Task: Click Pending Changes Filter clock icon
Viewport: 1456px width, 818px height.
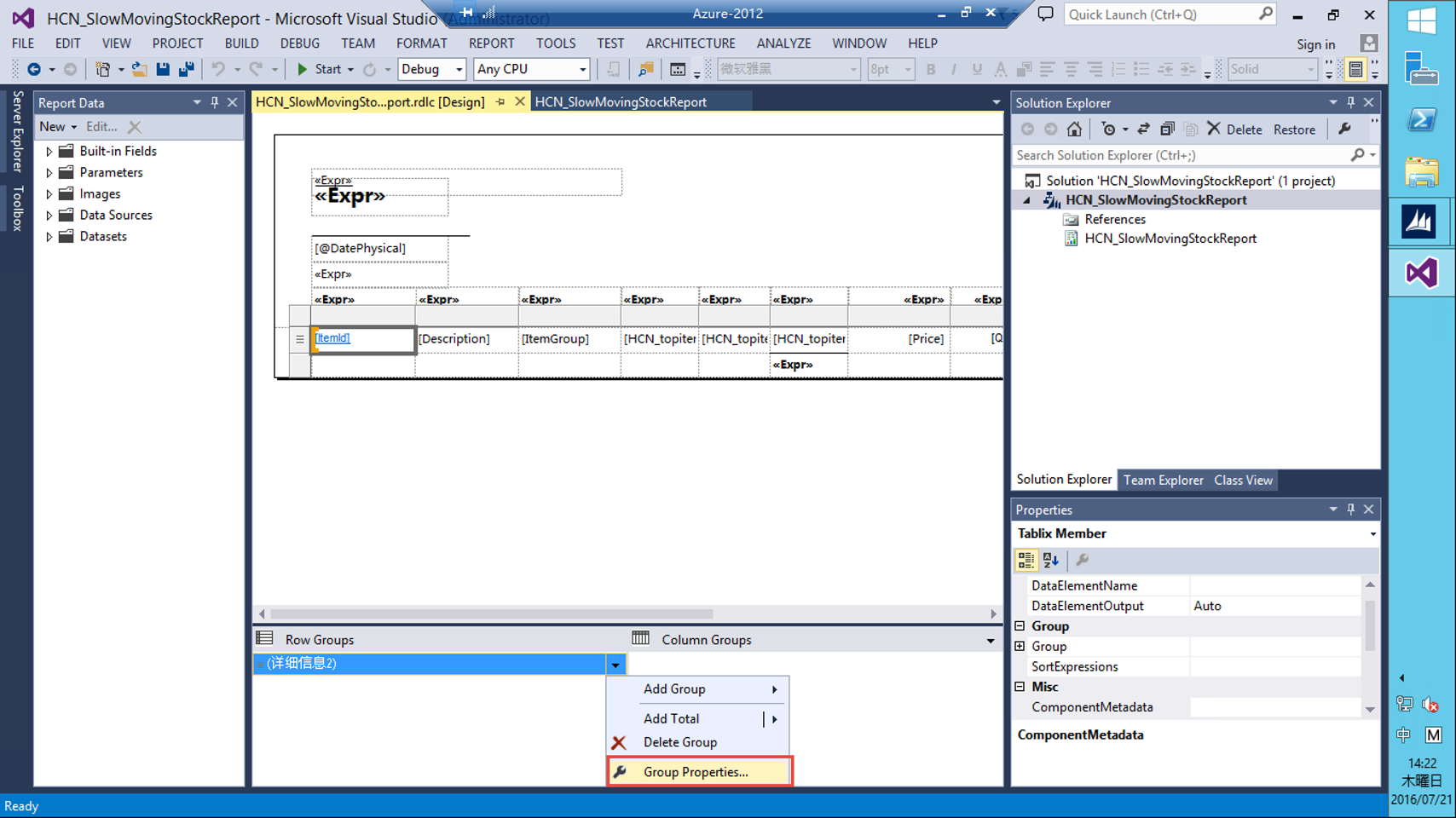Action: click(x=1108, y=130)
